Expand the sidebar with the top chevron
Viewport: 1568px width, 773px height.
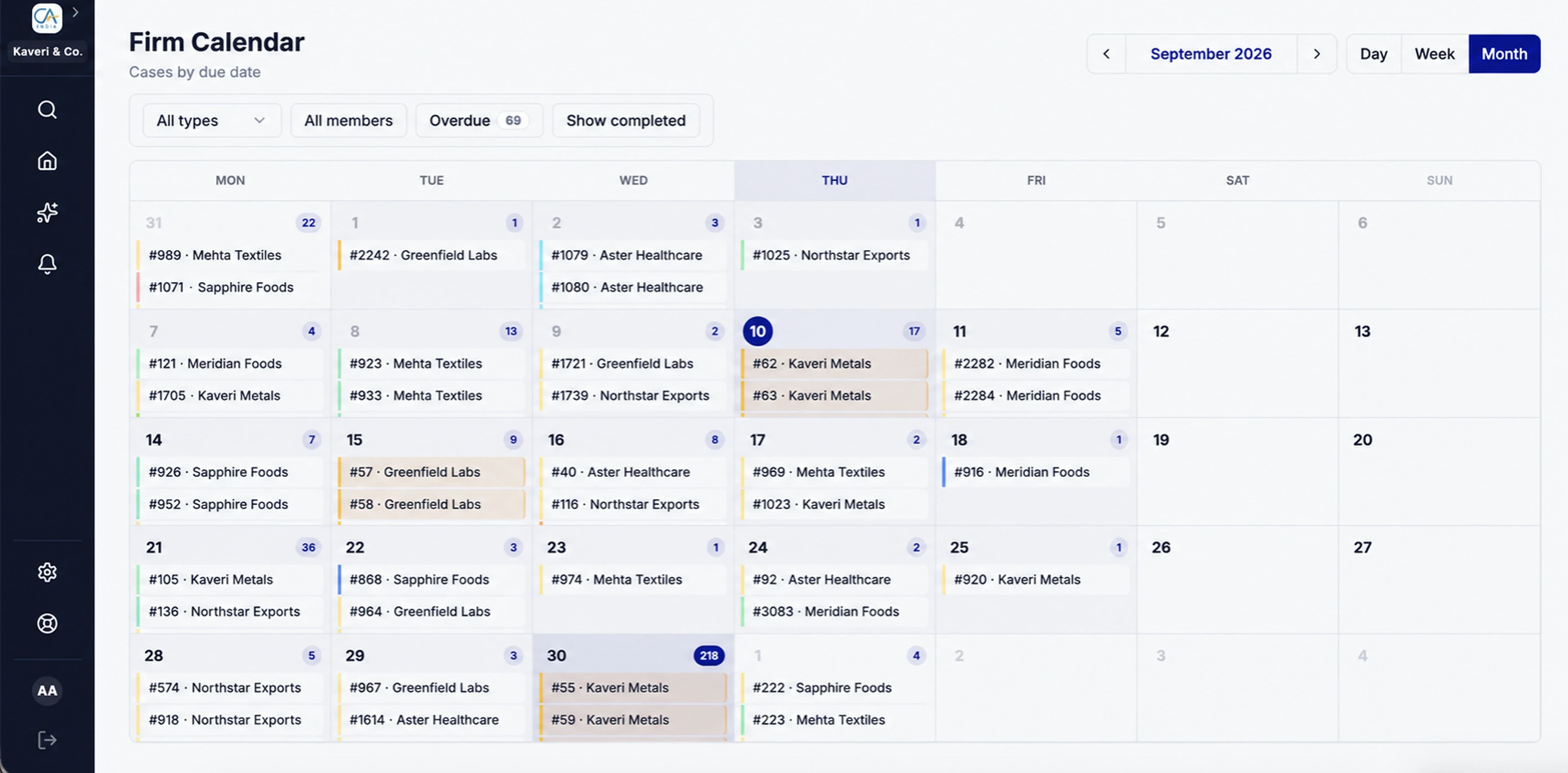tap(75, 12)
